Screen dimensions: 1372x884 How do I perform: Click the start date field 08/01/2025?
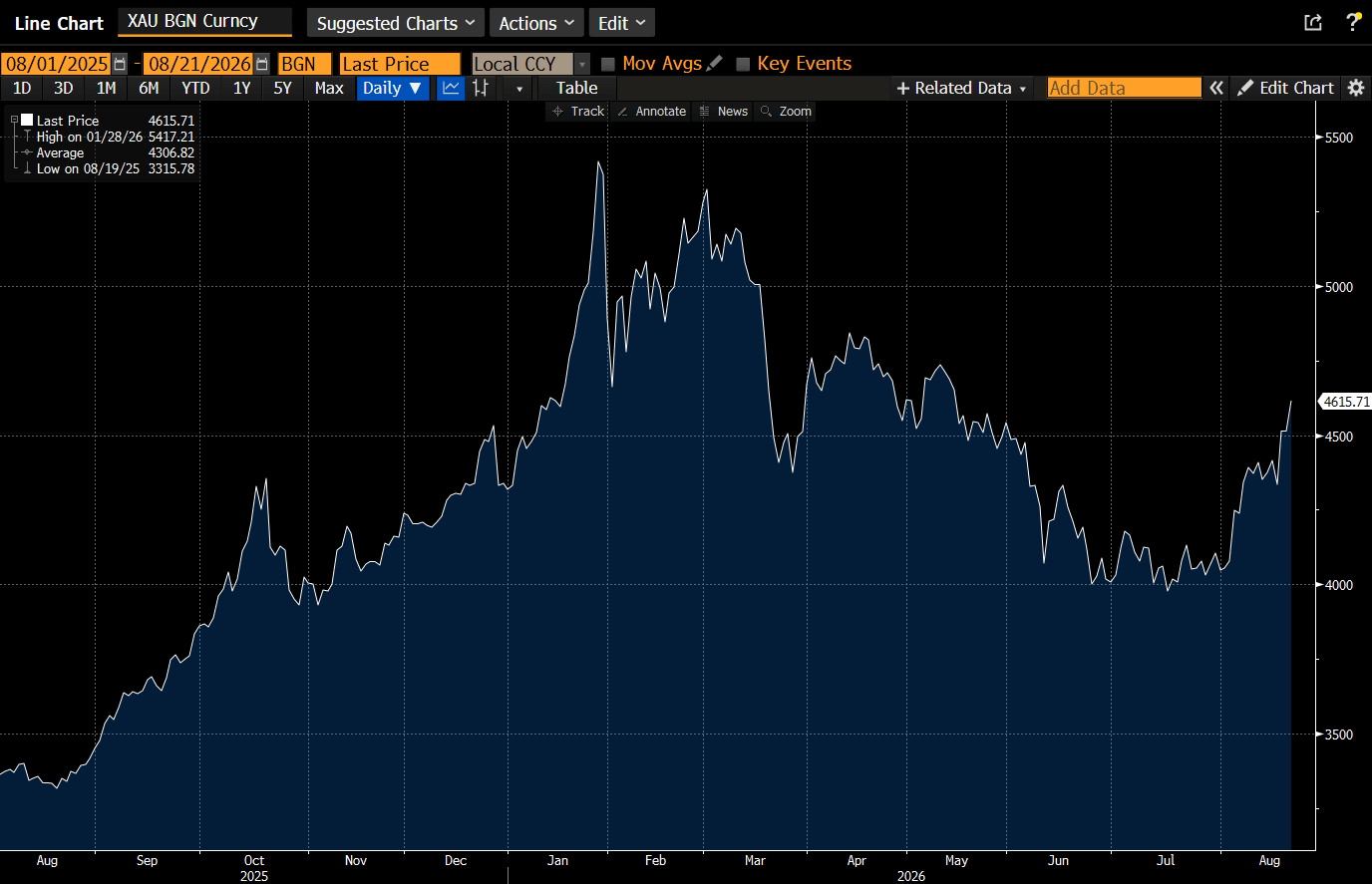pyautogui.click(x=57, y=64)
